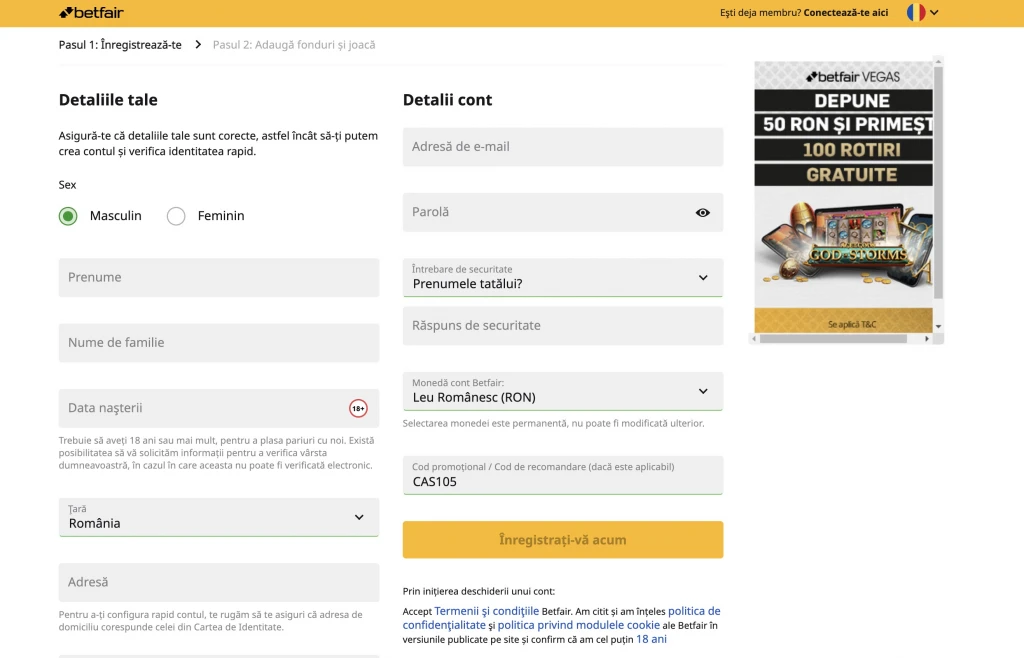Select the Feminin radio button

(x=176, y=216)
